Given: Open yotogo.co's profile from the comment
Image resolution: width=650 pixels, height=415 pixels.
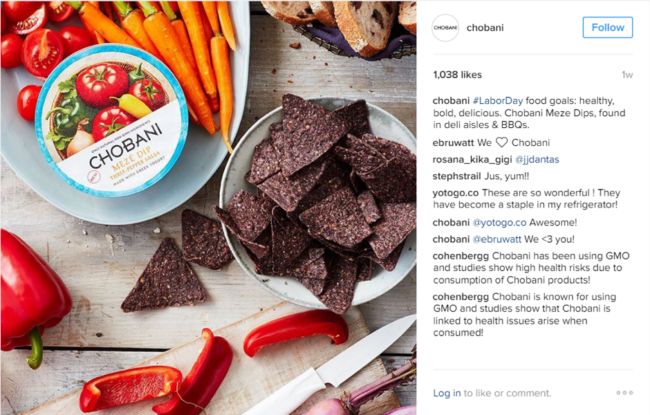Looking at the screenshot, I should coord(455,193).
